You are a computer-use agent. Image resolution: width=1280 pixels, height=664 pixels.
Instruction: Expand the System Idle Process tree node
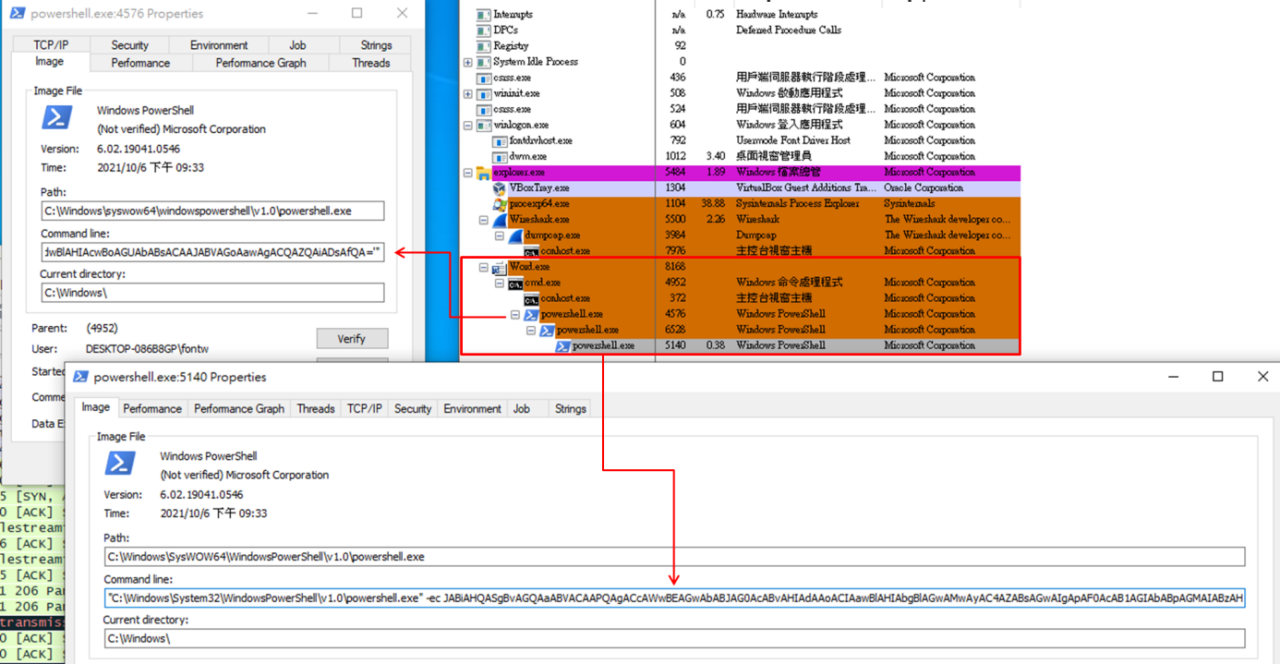pos(468,62)
